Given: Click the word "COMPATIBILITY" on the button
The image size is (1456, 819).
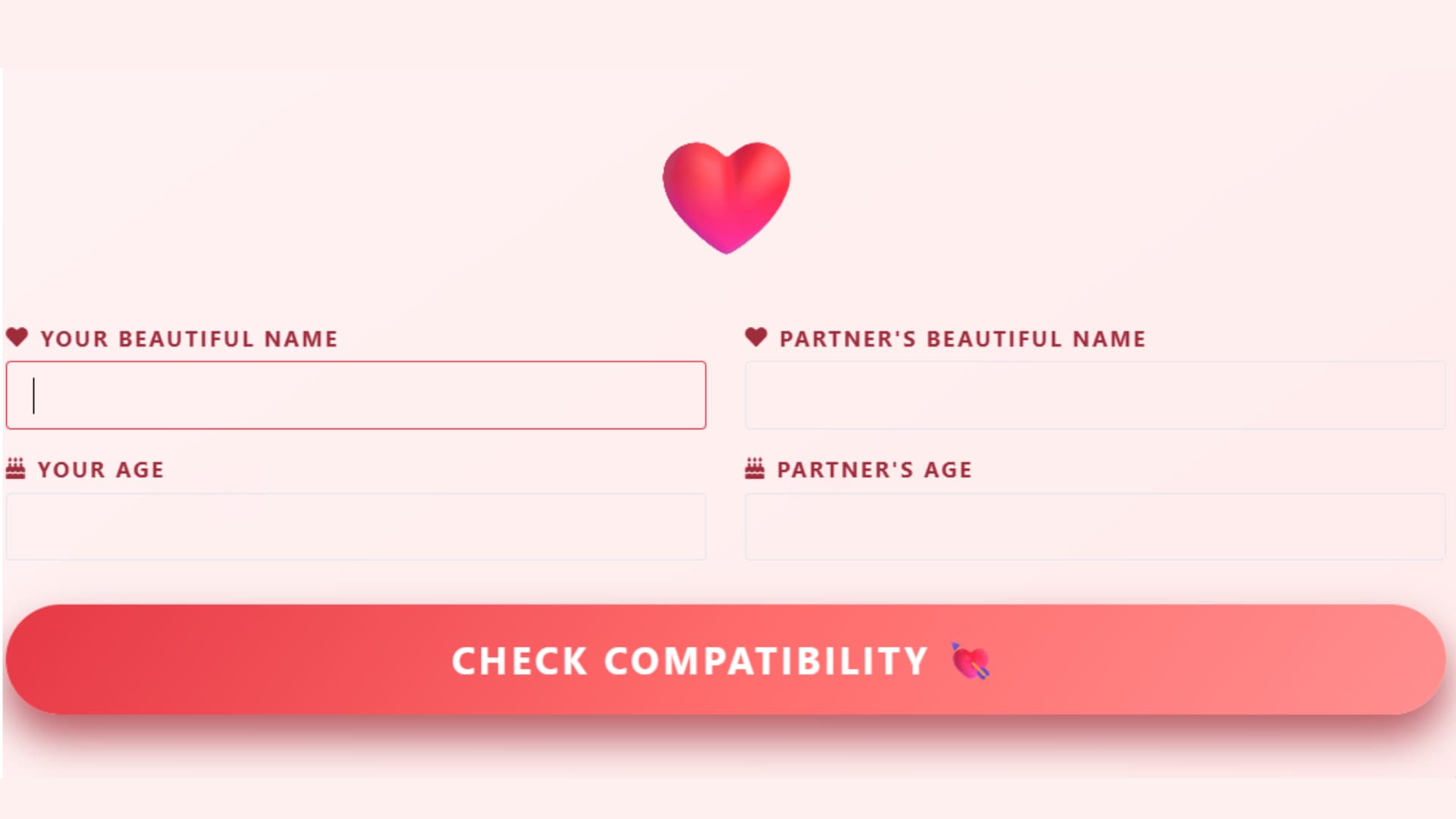Looking at the screenshot, I should point(766,661).
